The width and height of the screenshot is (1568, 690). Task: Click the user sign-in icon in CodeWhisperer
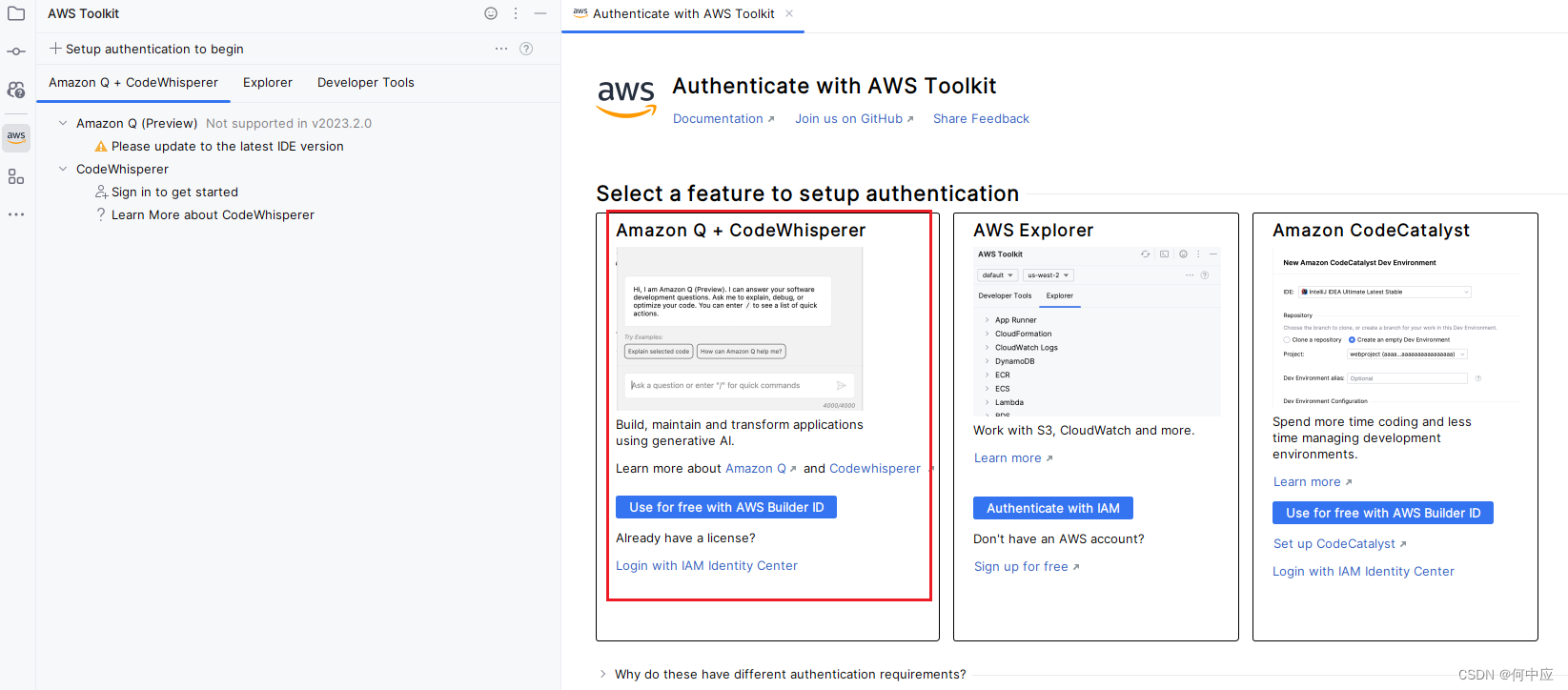click(x=101, y=193)
